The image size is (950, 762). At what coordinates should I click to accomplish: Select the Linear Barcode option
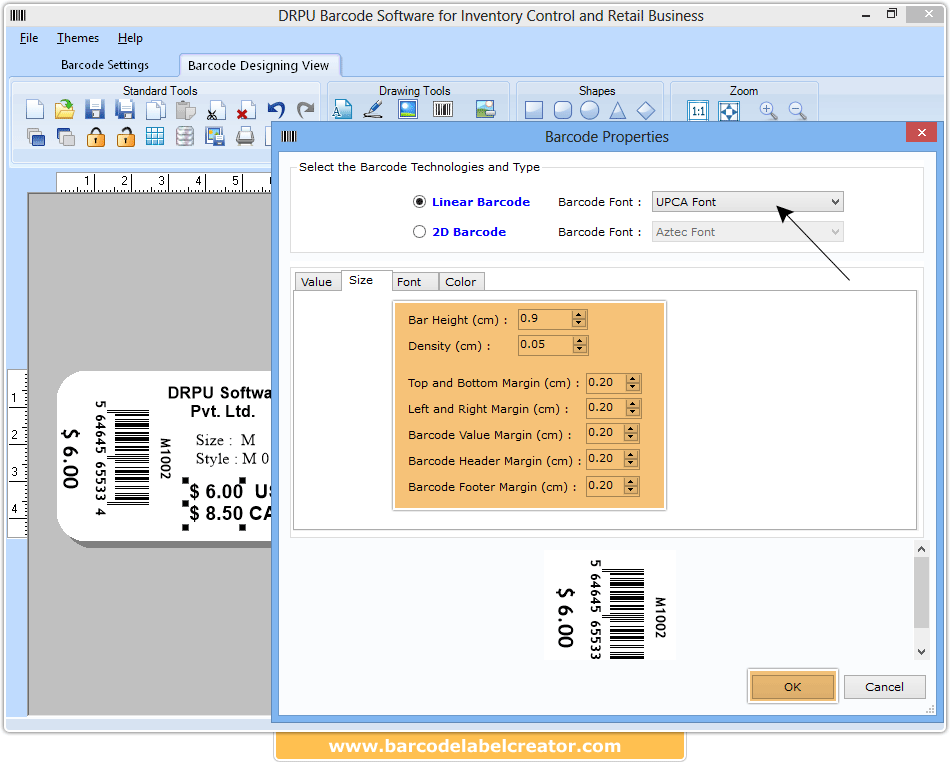tap(419, 202)
